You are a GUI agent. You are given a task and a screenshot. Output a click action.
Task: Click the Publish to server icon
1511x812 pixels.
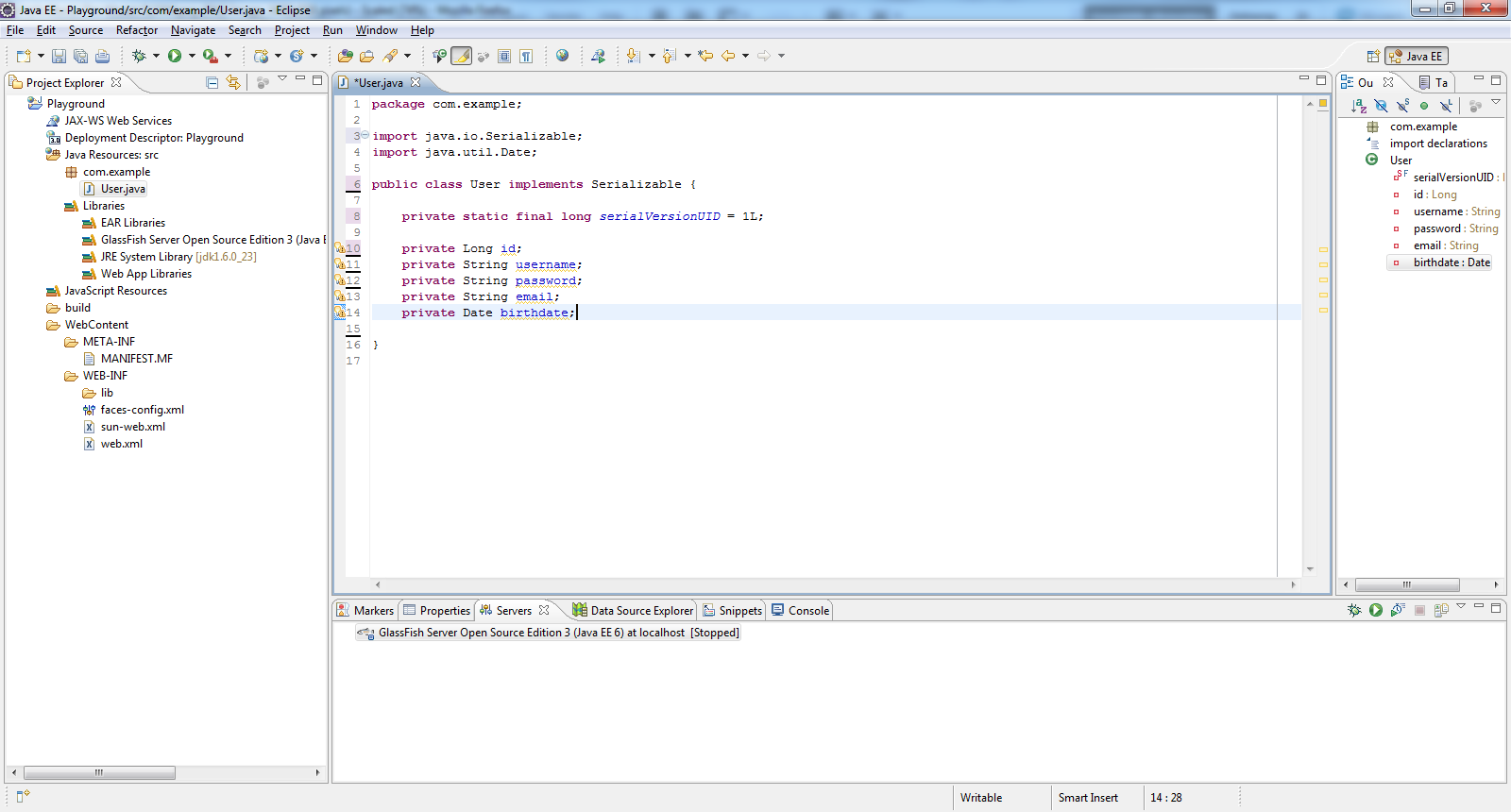pyautogui.click(x=1441, y=610)
